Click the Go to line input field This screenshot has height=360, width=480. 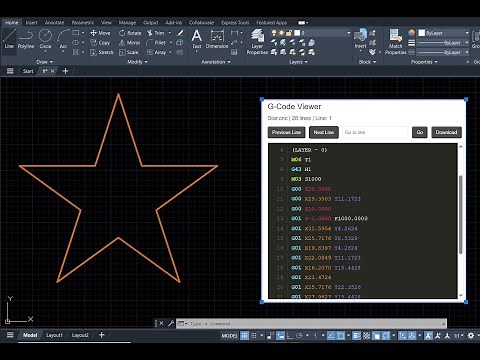[375, 132]
